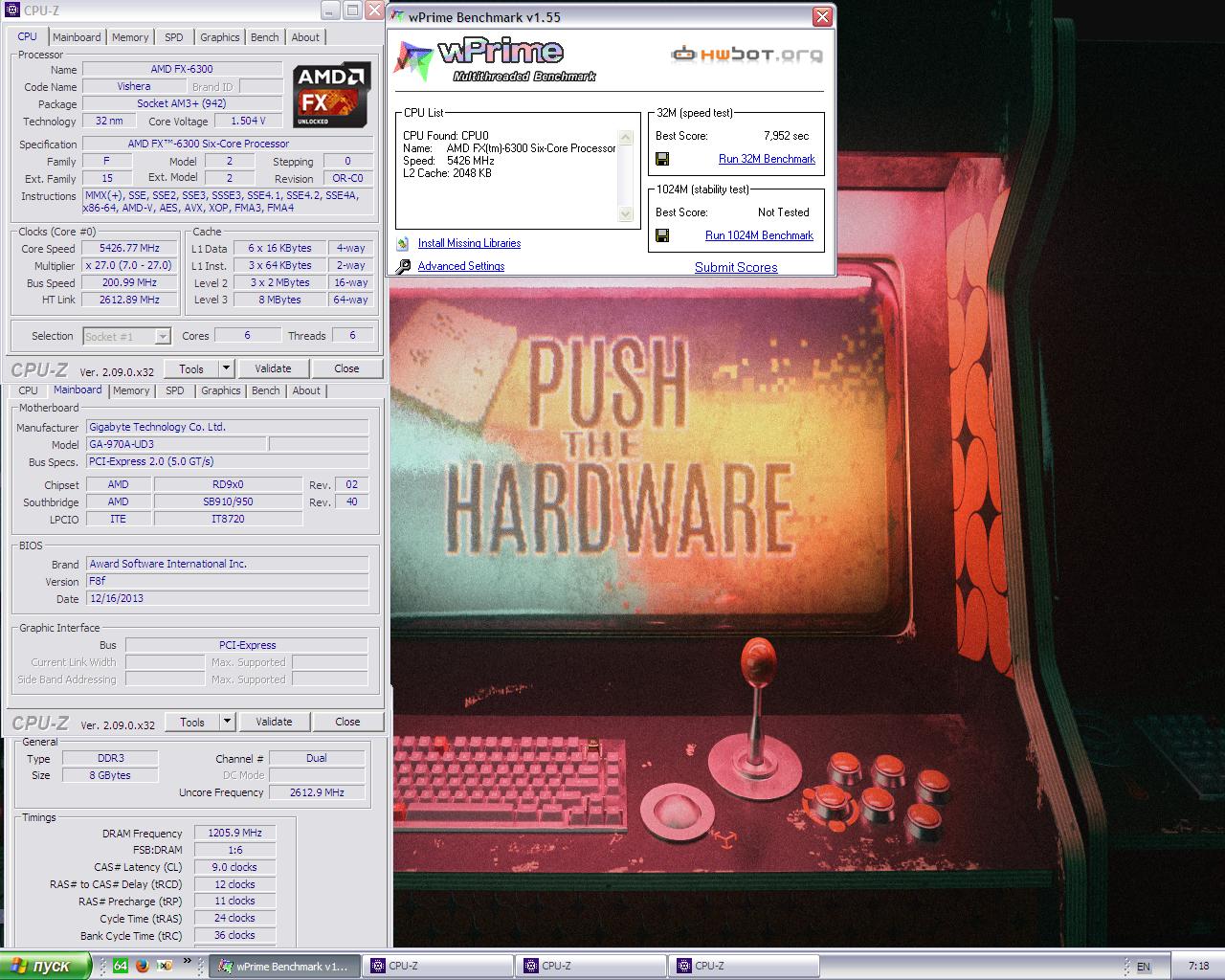Open Install Missing Libraries link

click(469, 243)
